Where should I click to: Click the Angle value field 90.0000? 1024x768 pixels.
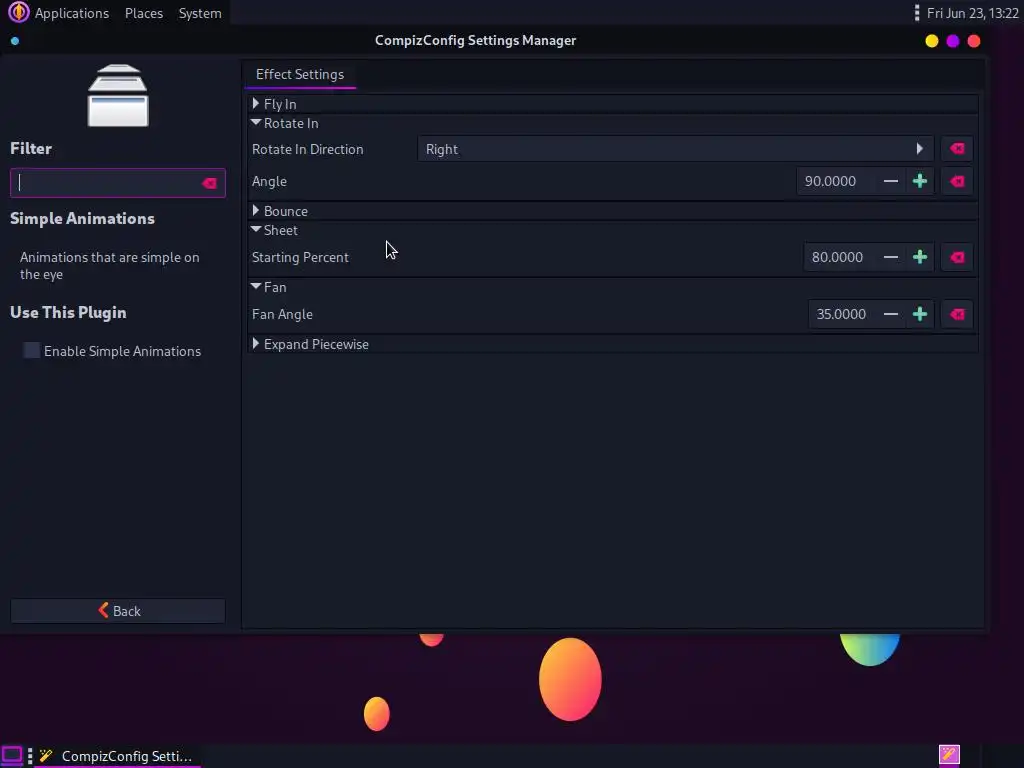coord(836,181)
